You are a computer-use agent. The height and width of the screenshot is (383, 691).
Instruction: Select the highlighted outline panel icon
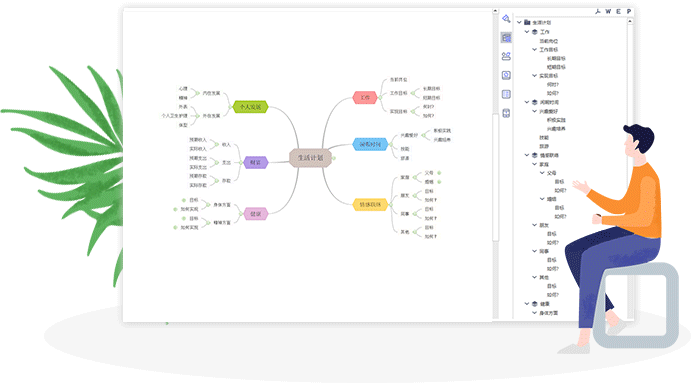(x=506, y=37)
